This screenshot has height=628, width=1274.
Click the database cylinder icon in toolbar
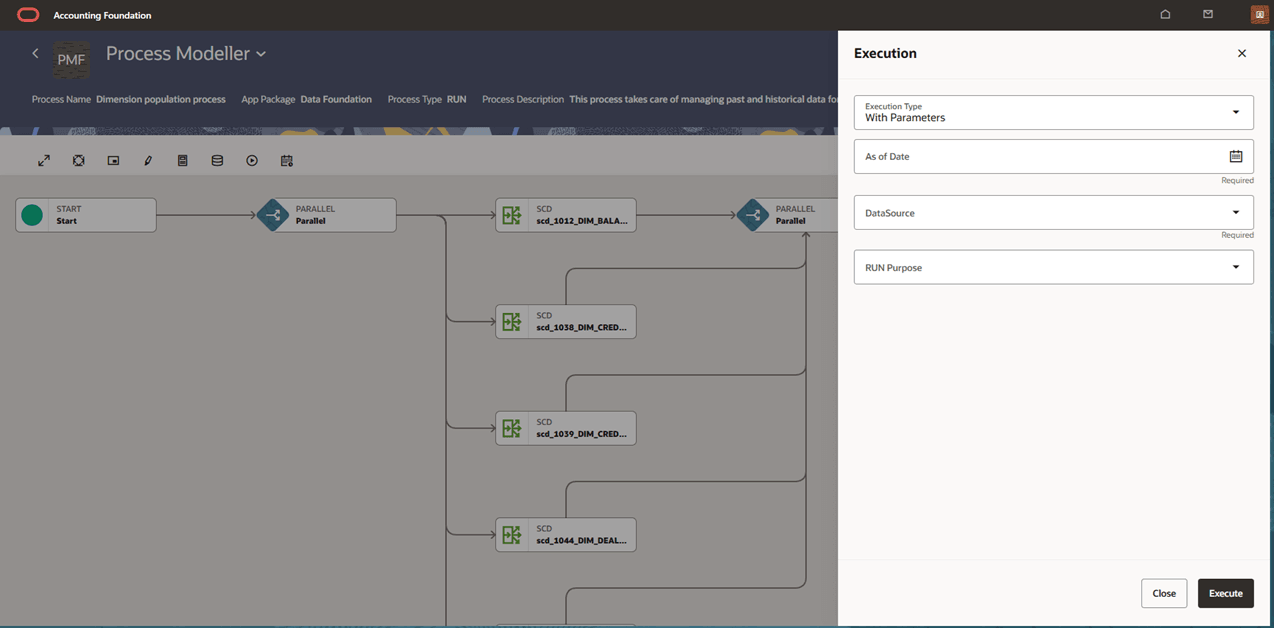tap(217, 160)
